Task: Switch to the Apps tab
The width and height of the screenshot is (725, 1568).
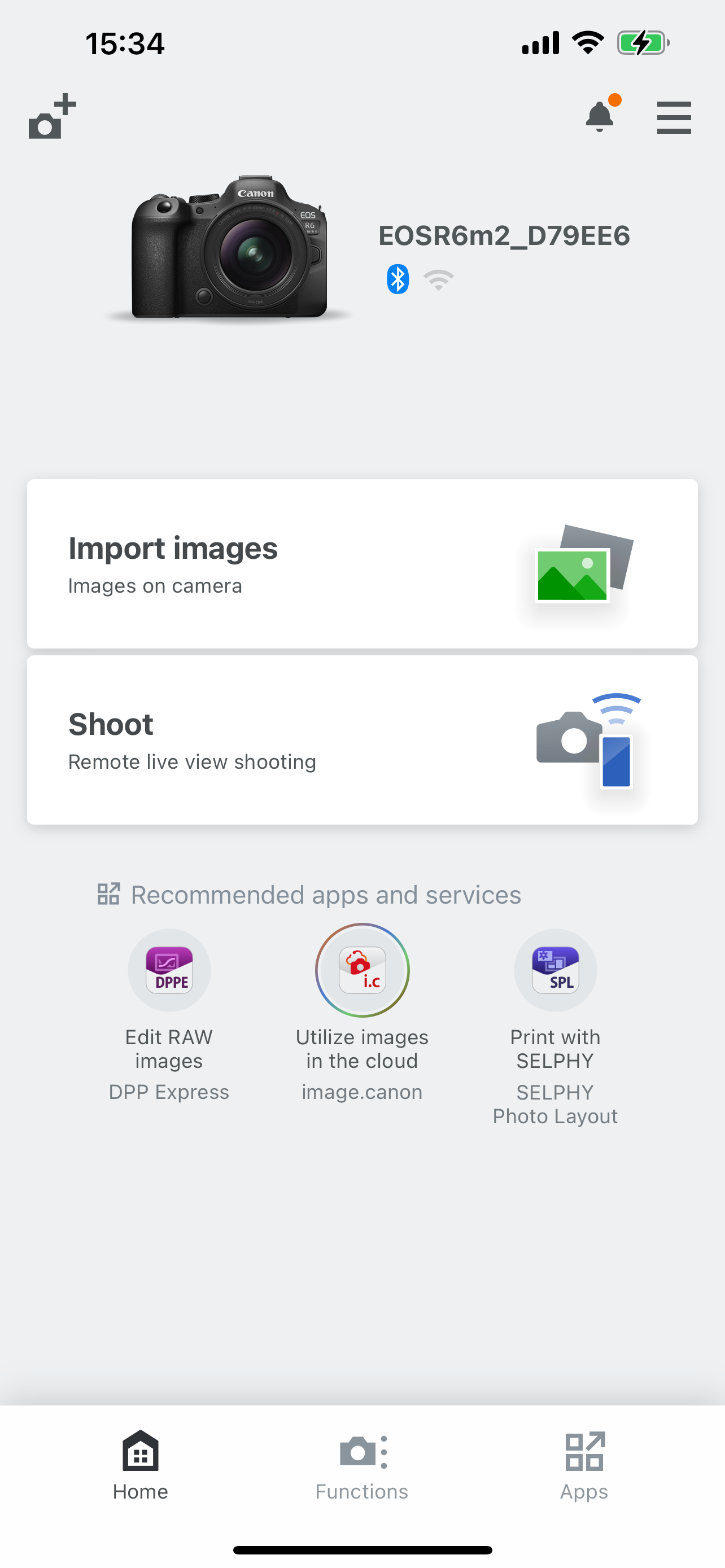Action: pyautogui.click(x=584, y=1466)
